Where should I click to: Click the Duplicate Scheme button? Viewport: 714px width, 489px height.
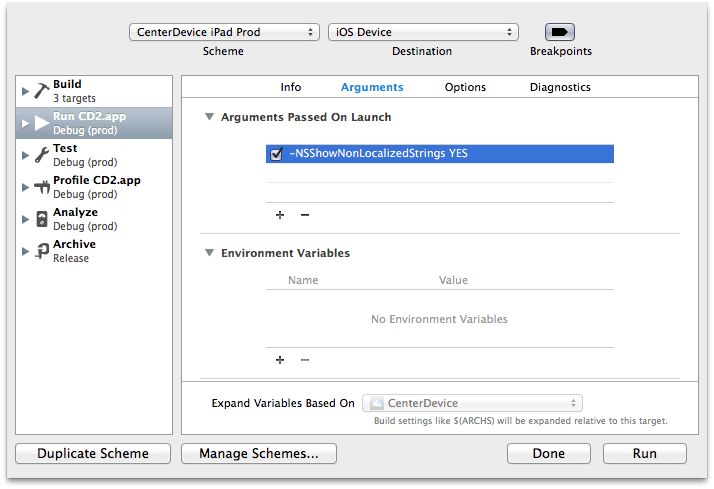93,453
